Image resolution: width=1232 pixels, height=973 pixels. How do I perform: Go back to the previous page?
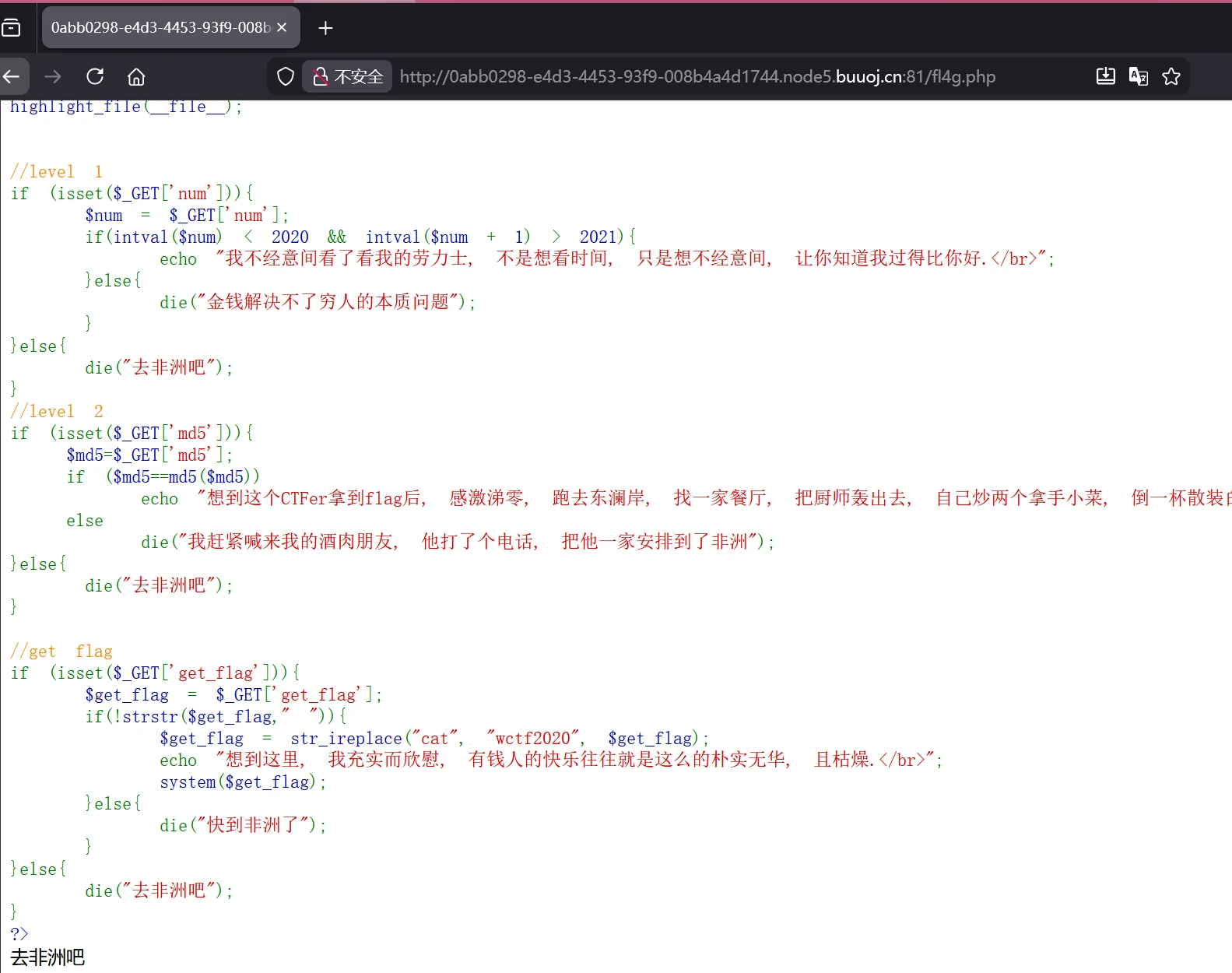point(12,76)
